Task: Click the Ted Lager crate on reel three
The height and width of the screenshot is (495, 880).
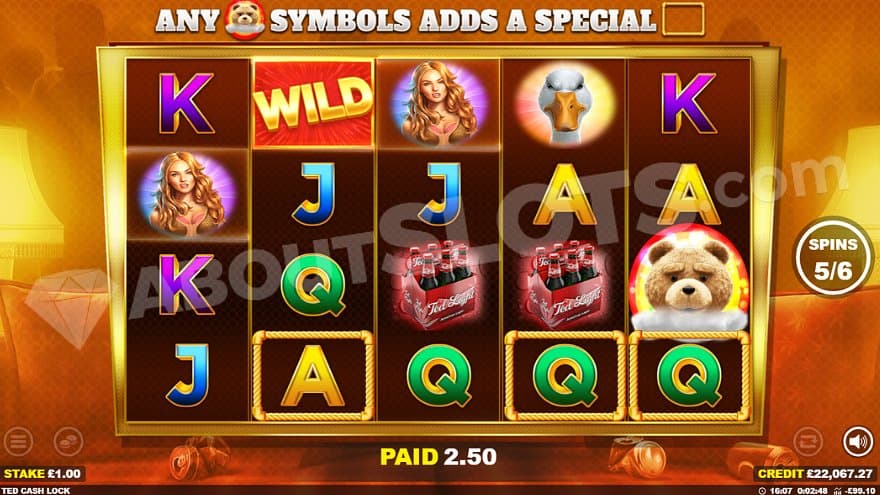Action: click(439, 286)
